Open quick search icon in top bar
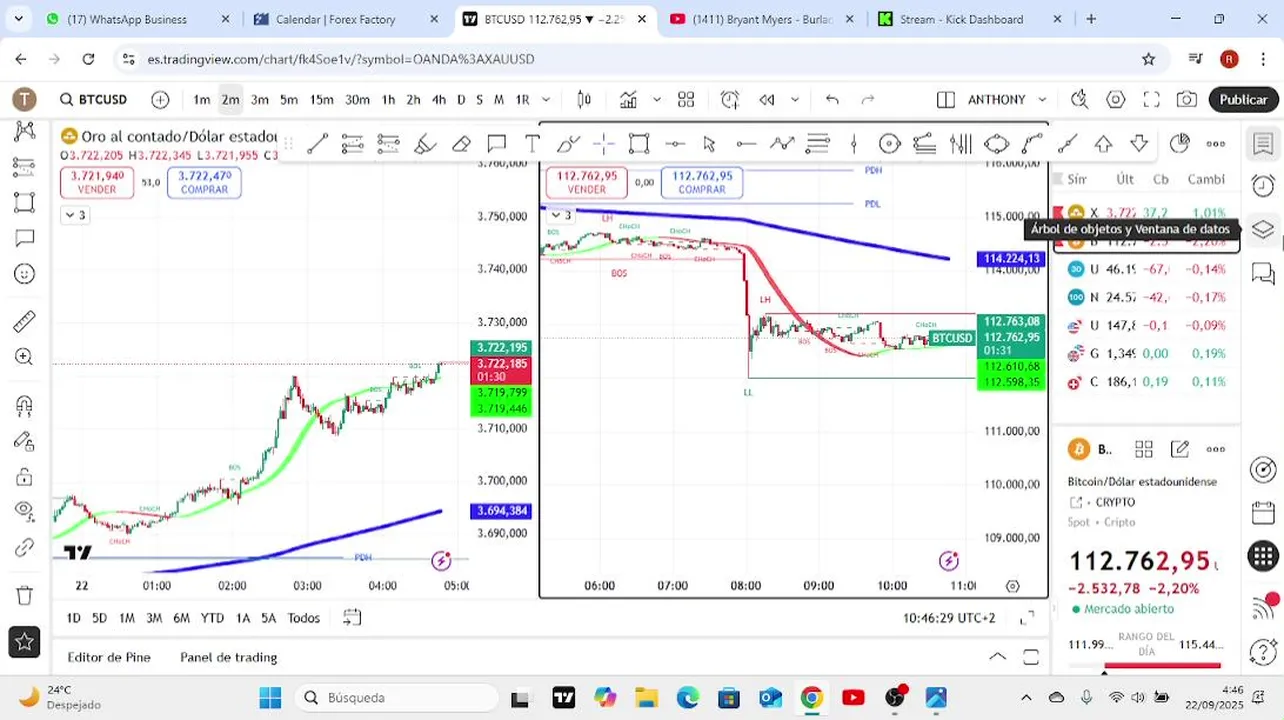This screenshot has height=720, width=1284. coord(1079,99)
